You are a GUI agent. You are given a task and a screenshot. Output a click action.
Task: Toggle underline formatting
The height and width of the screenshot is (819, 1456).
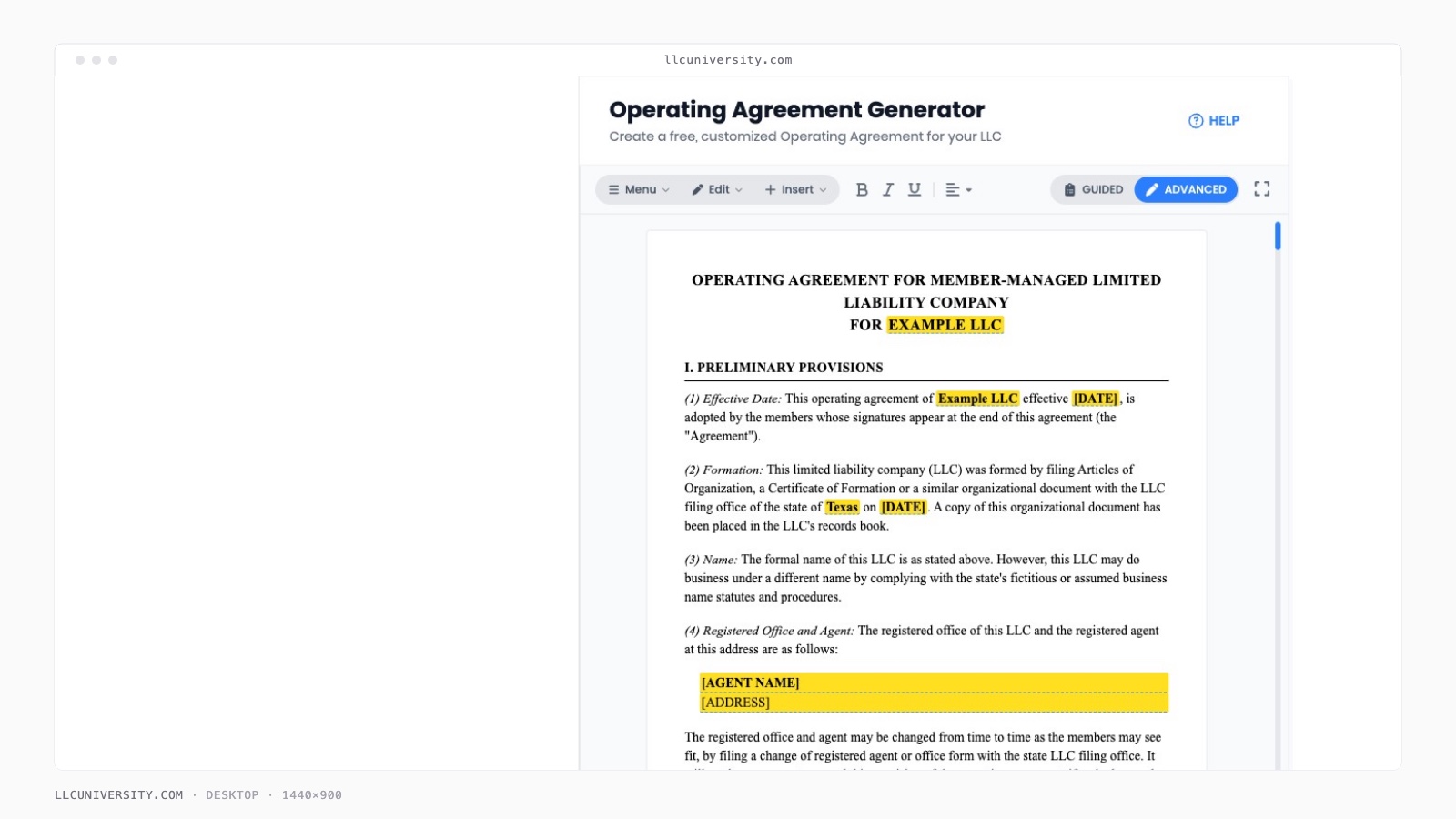[915, 189]
